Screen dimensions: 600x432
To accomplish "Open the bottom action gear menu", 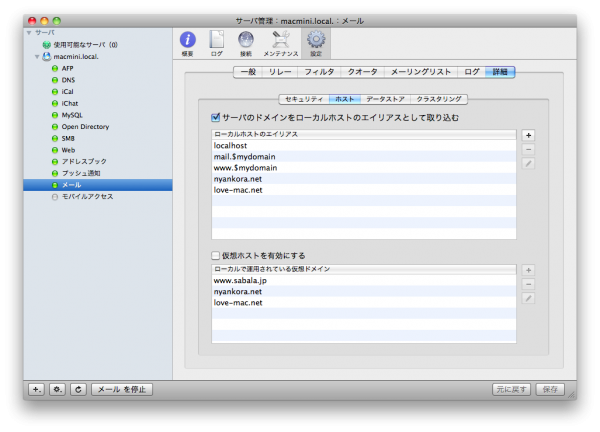I will [x=57, y=390].
